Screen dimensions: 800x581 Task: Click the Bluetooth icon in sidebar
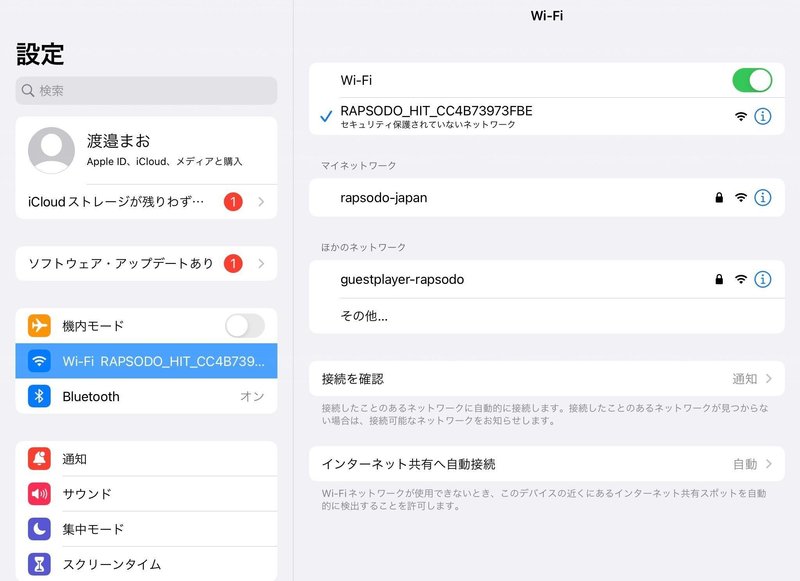point(39,396)
